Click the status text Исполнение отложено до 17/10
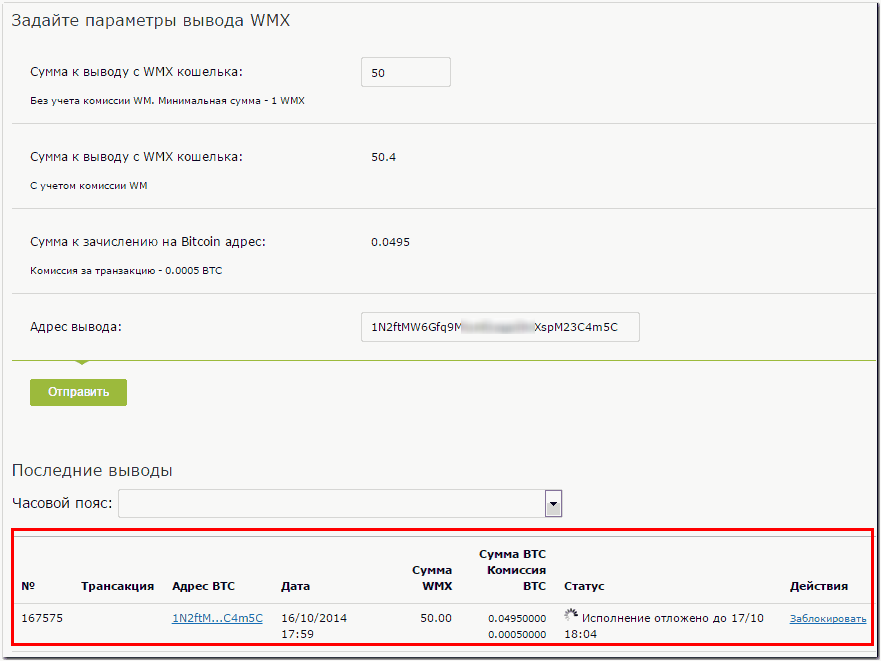The image size is (881, 661). pos(673,618)
